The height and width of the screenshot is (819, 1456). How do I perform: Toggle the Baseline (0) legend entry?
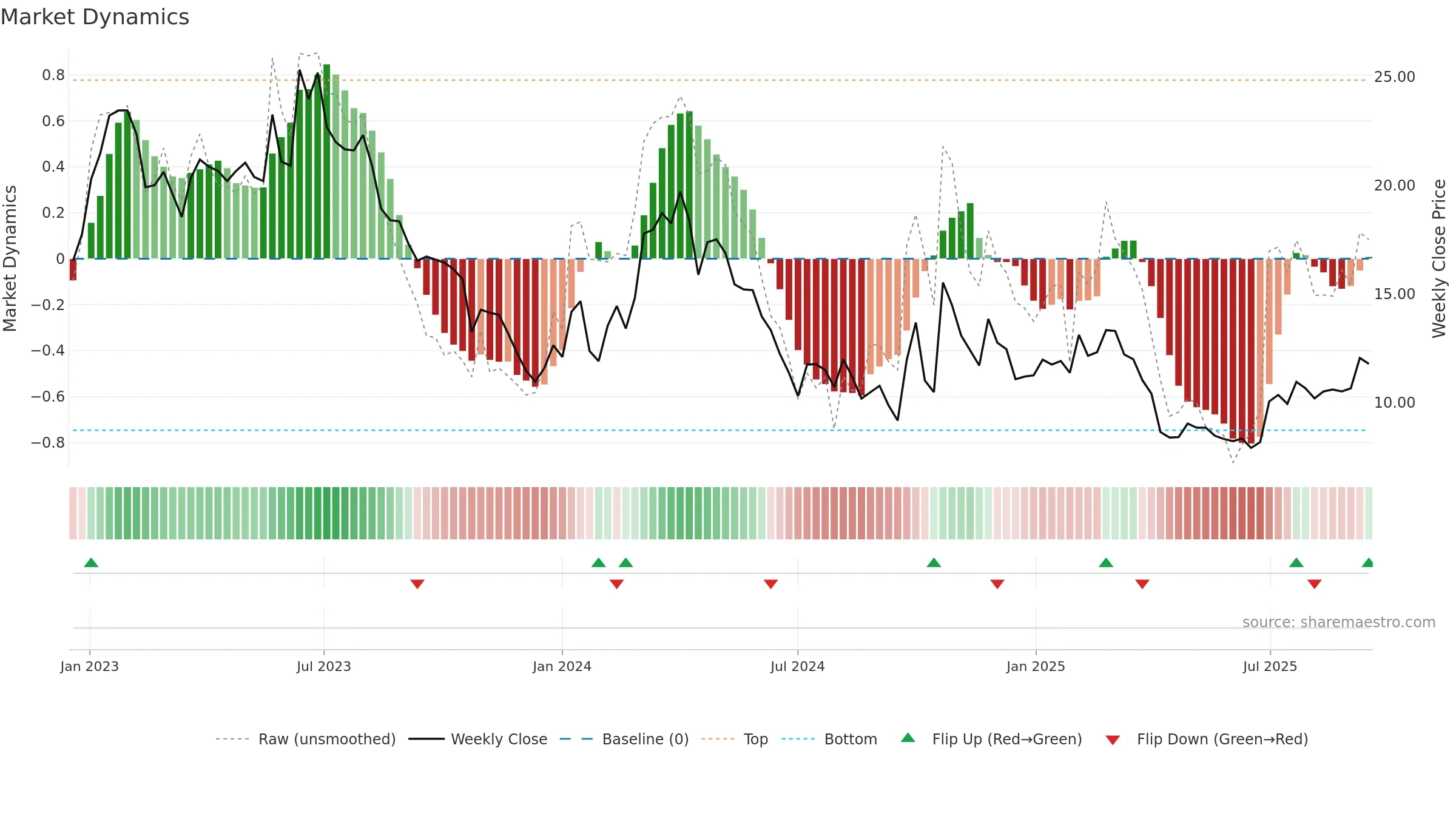coord(624,739)
